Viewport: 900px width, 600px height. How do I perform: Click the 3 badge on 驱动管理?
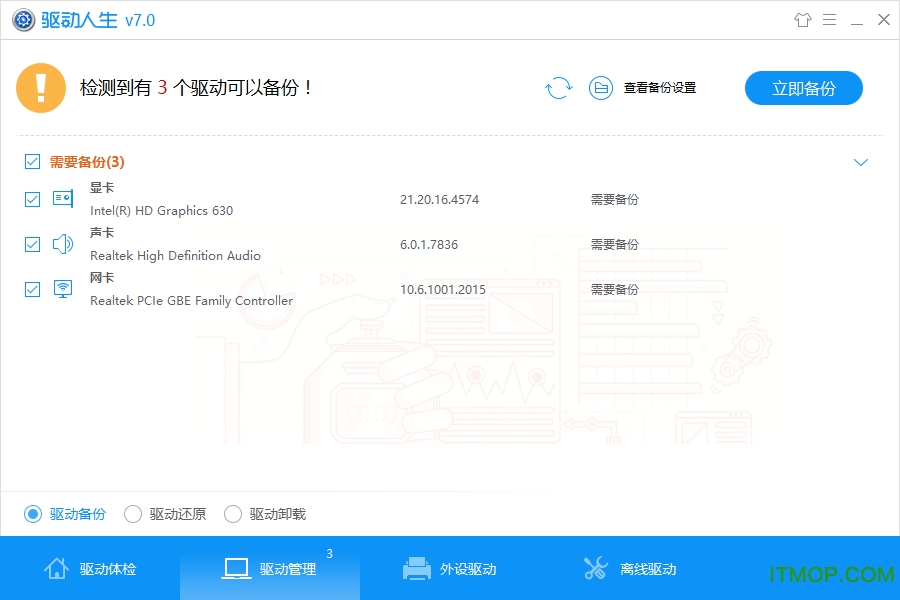pyautogui.click(x=329, y=553)
